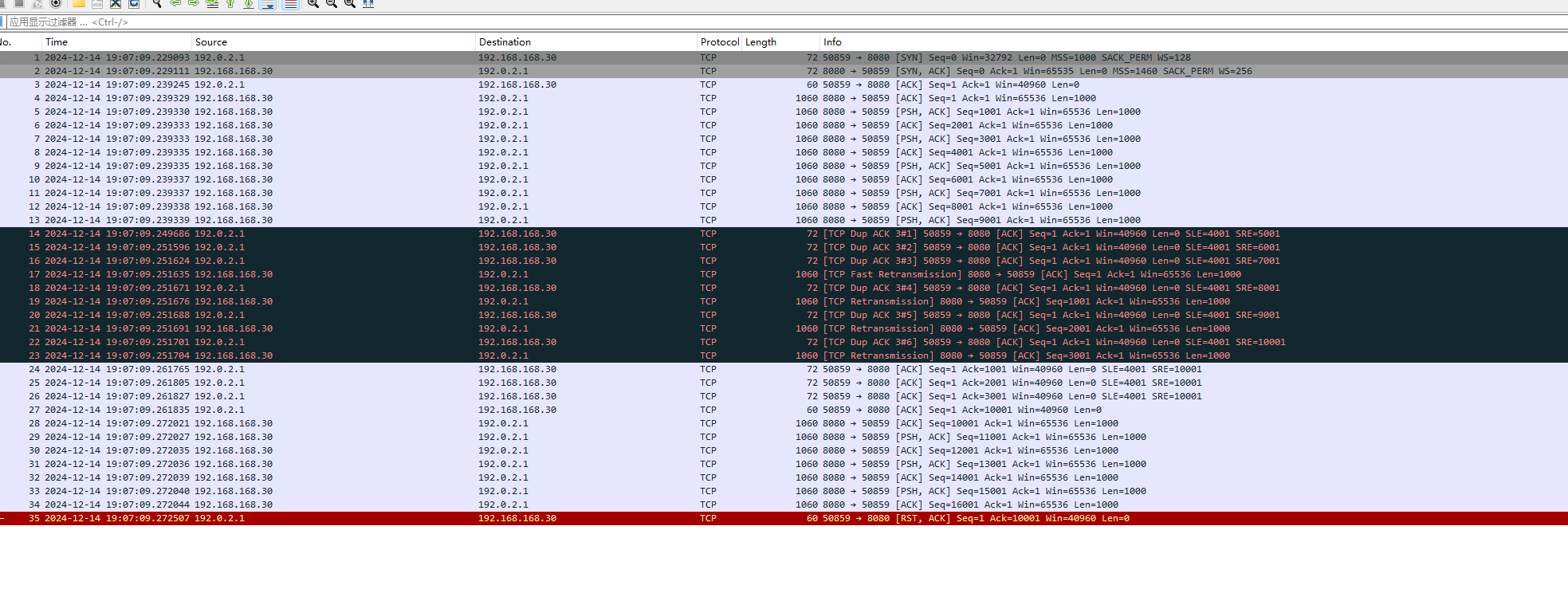Select packet 34 Seq=16001 row

tap(784, 505)
